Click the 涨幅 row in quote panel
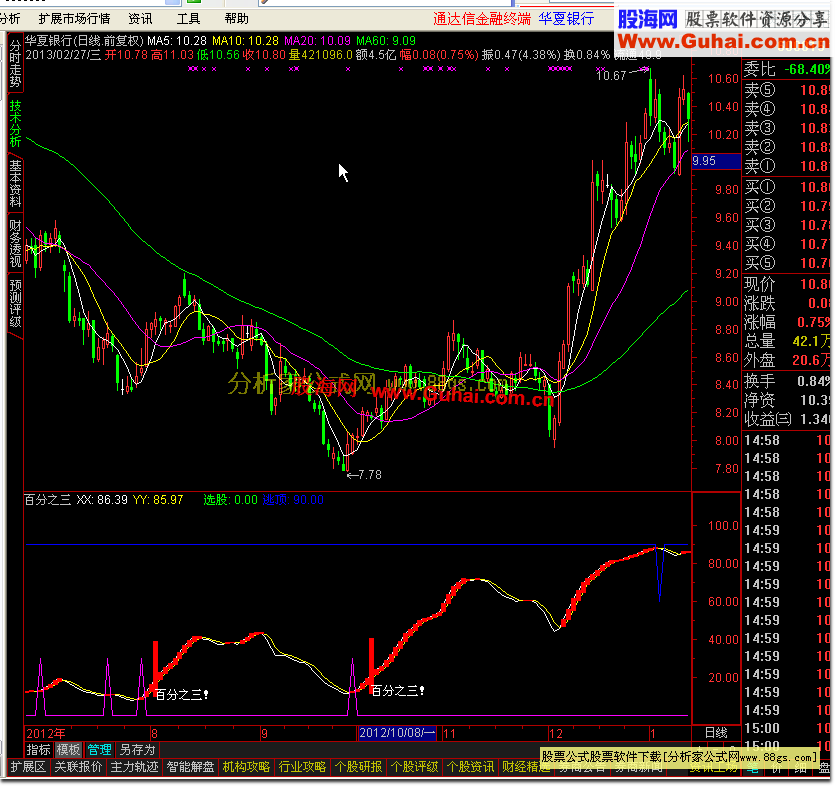 [786, 323]
